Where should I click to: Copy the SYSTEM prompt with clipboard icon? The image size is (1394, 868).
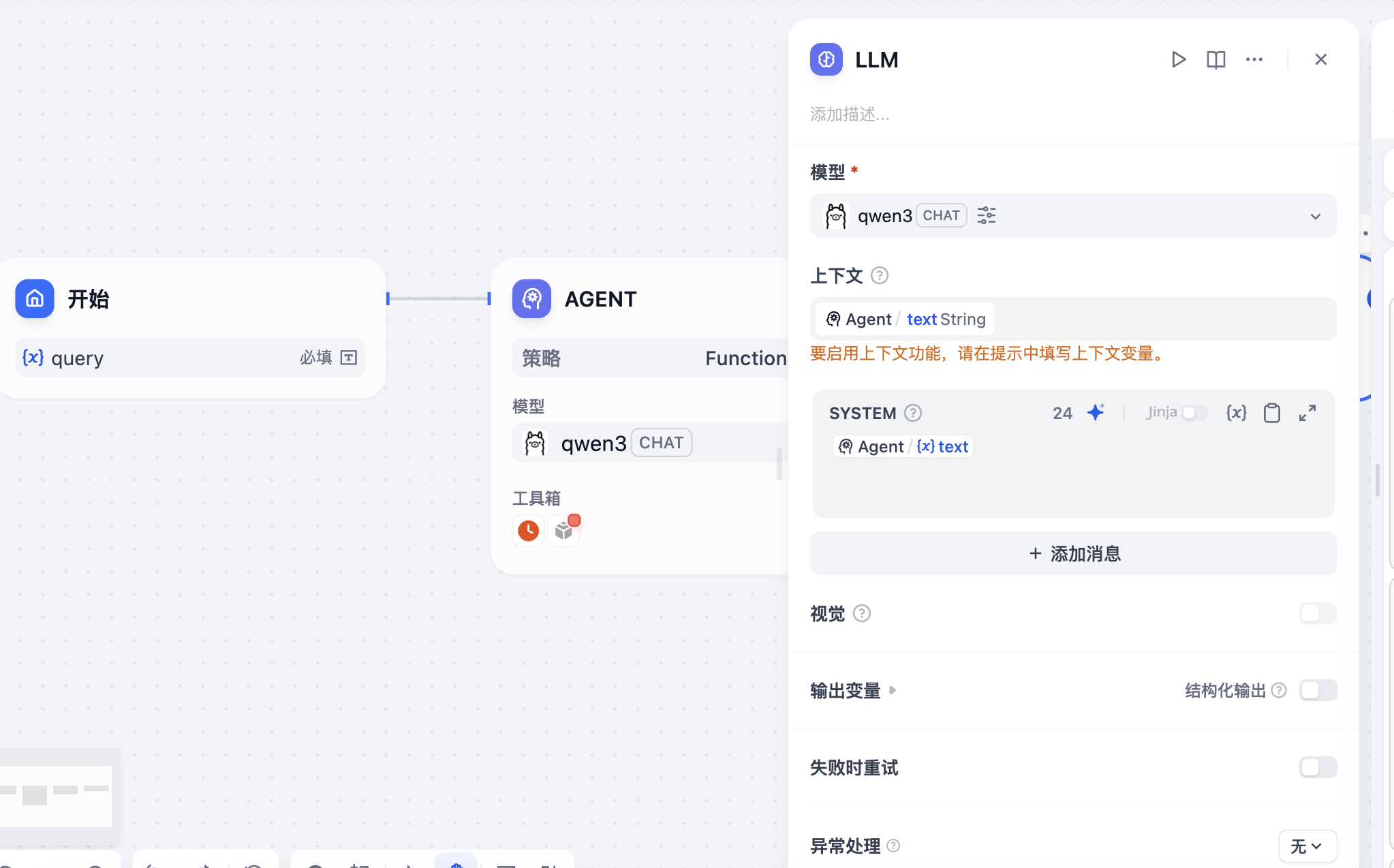tap(1271, 413)
